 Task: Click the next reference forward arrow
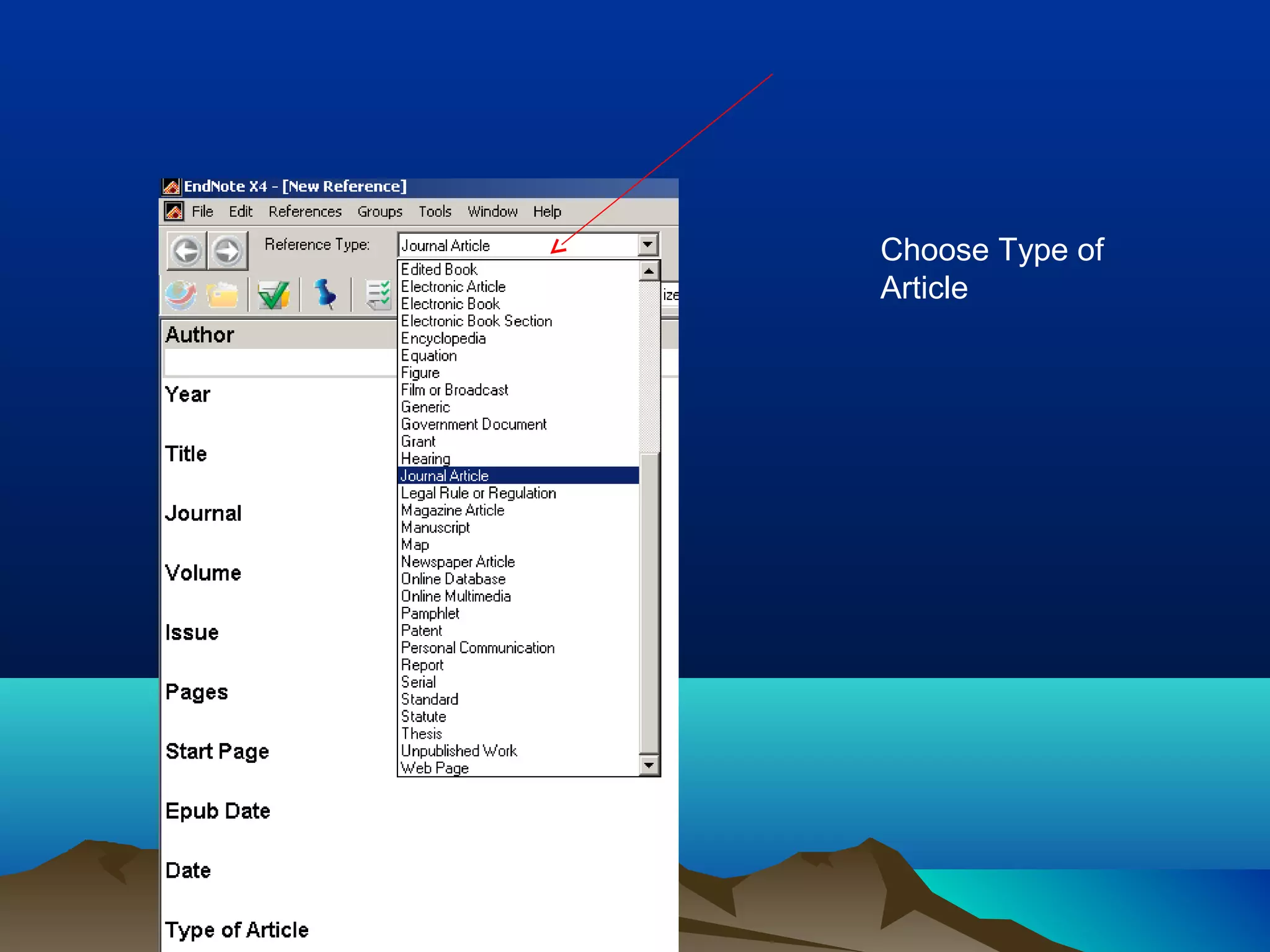pos(228,251)
